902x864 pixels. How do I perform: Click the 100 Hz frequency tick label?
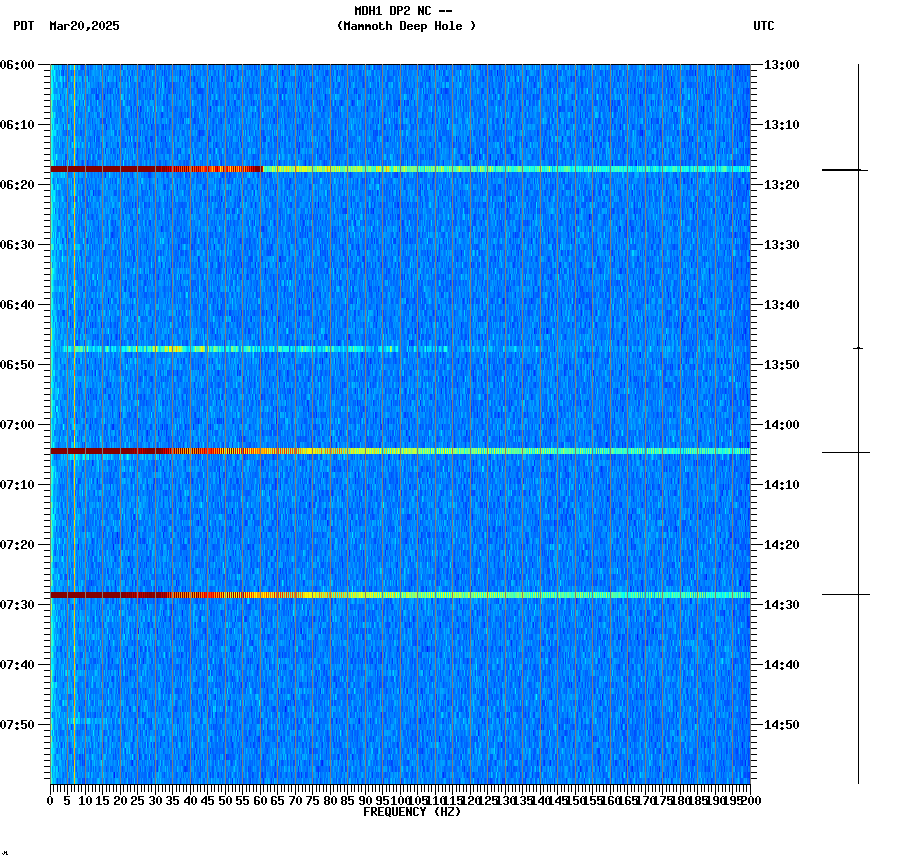[398, 800]
